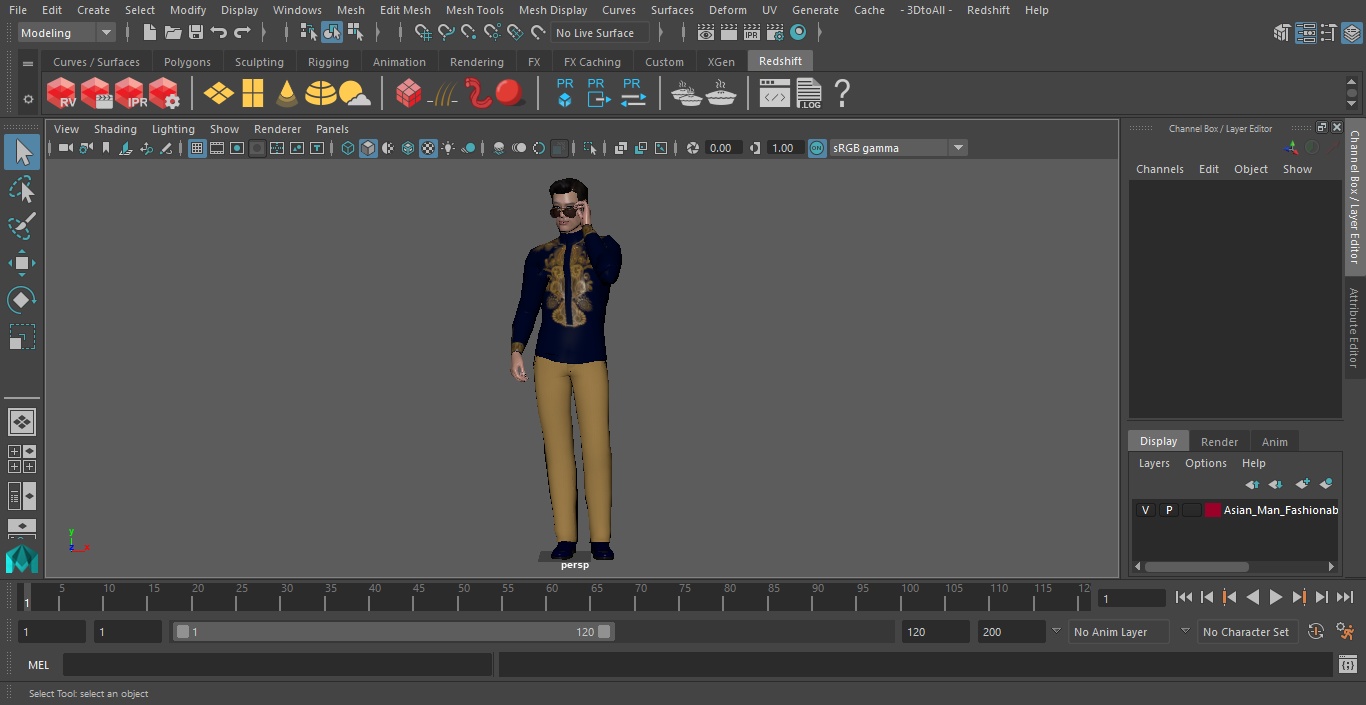The width and height of the screenshot is (1366, 705).
Task: Toggle use all lights in viewport
Action: (448, 148)
